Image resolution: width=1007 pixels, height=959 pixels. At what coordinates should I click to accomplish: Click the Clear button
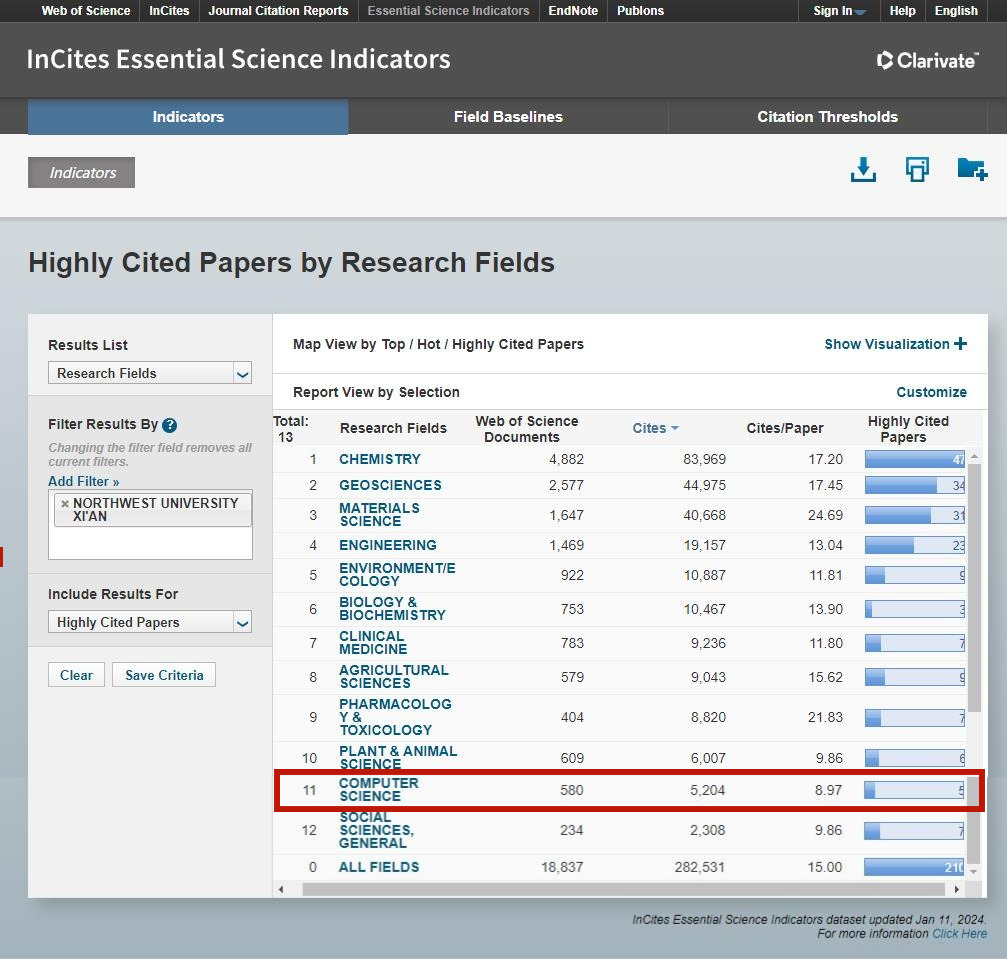click(76, 675)
